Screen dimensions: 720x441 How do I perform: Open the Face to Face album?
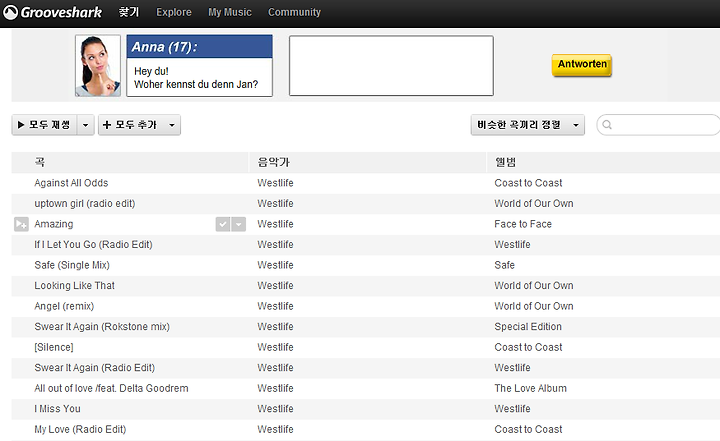(x=523, y=224)
